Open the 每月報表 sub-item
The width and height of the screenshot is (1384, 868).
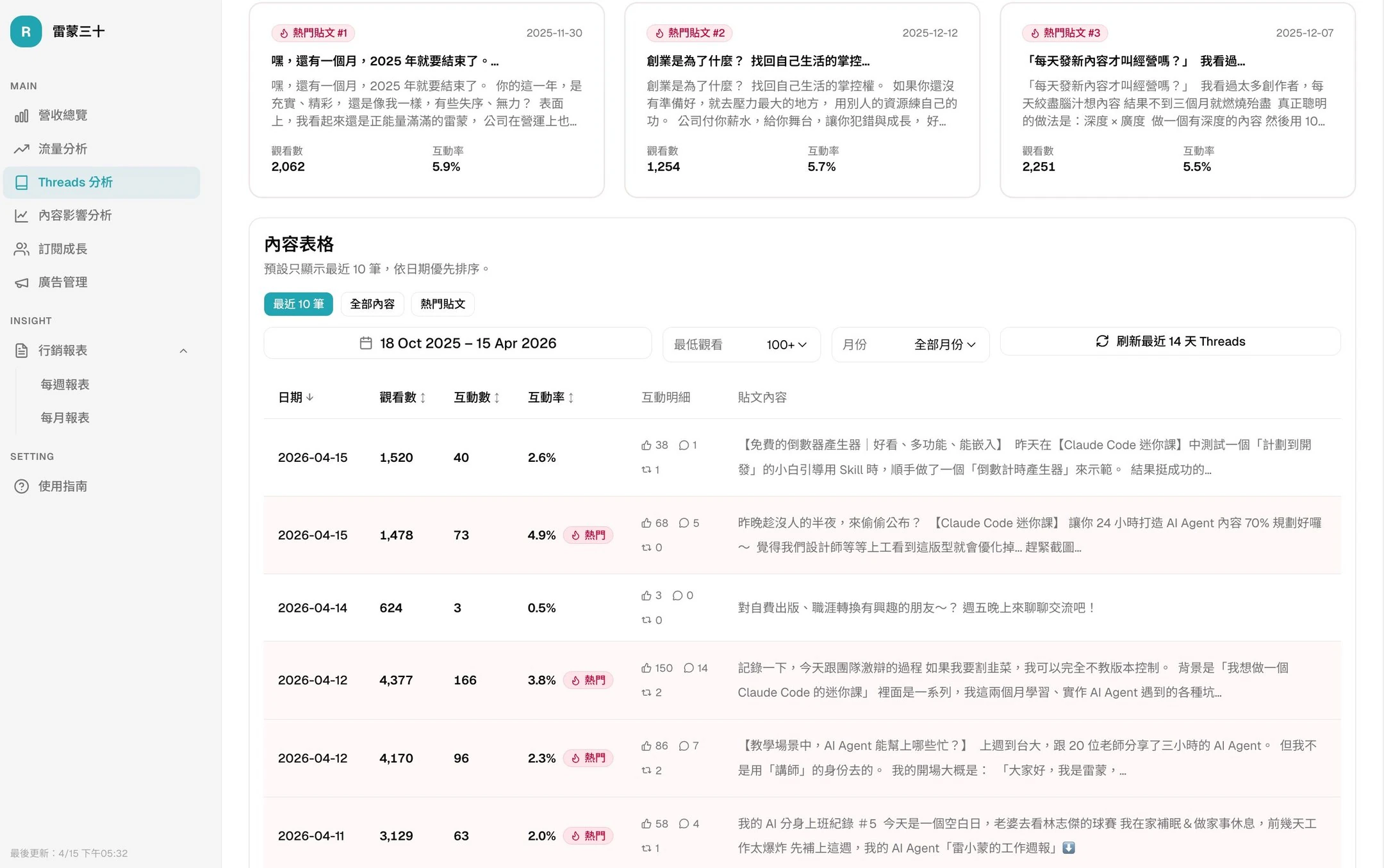point(65,418)
